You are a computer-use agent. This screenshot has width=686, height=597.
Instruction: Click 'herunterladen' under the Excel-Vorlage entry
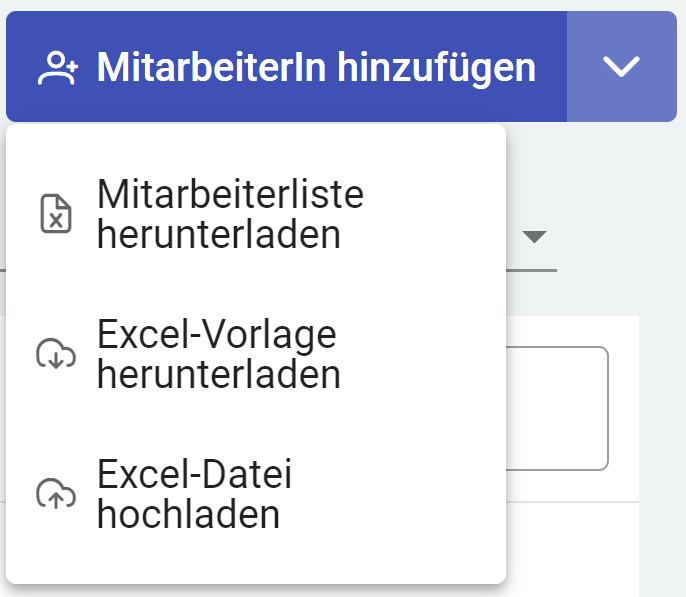(x=219, y=375)
